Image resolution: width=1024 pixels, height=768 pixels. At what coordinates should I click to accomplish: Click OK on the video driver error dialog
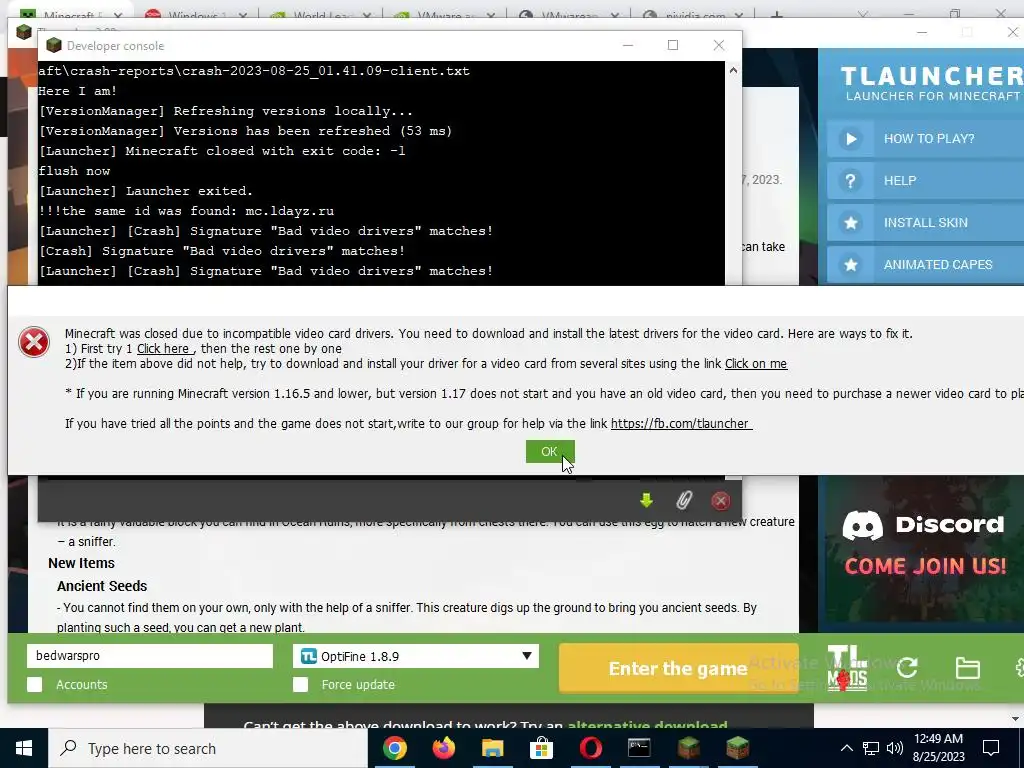pos(550,451)
